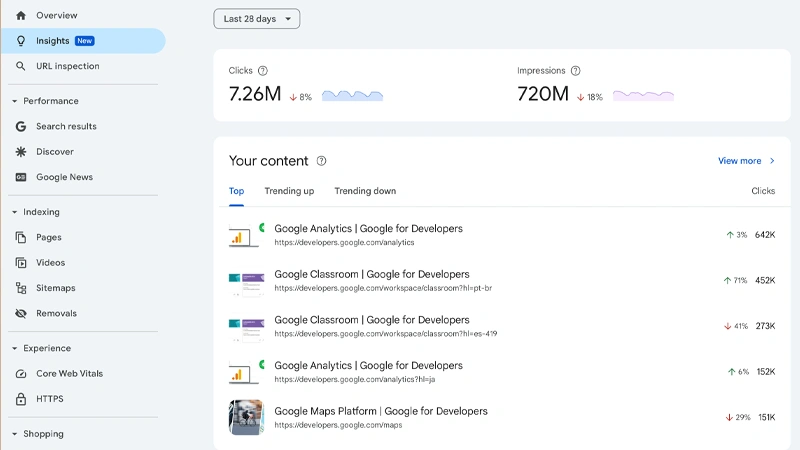Screen dimensions: 800x450
Task: Collapse the Experience section
Action: (14, 348)
